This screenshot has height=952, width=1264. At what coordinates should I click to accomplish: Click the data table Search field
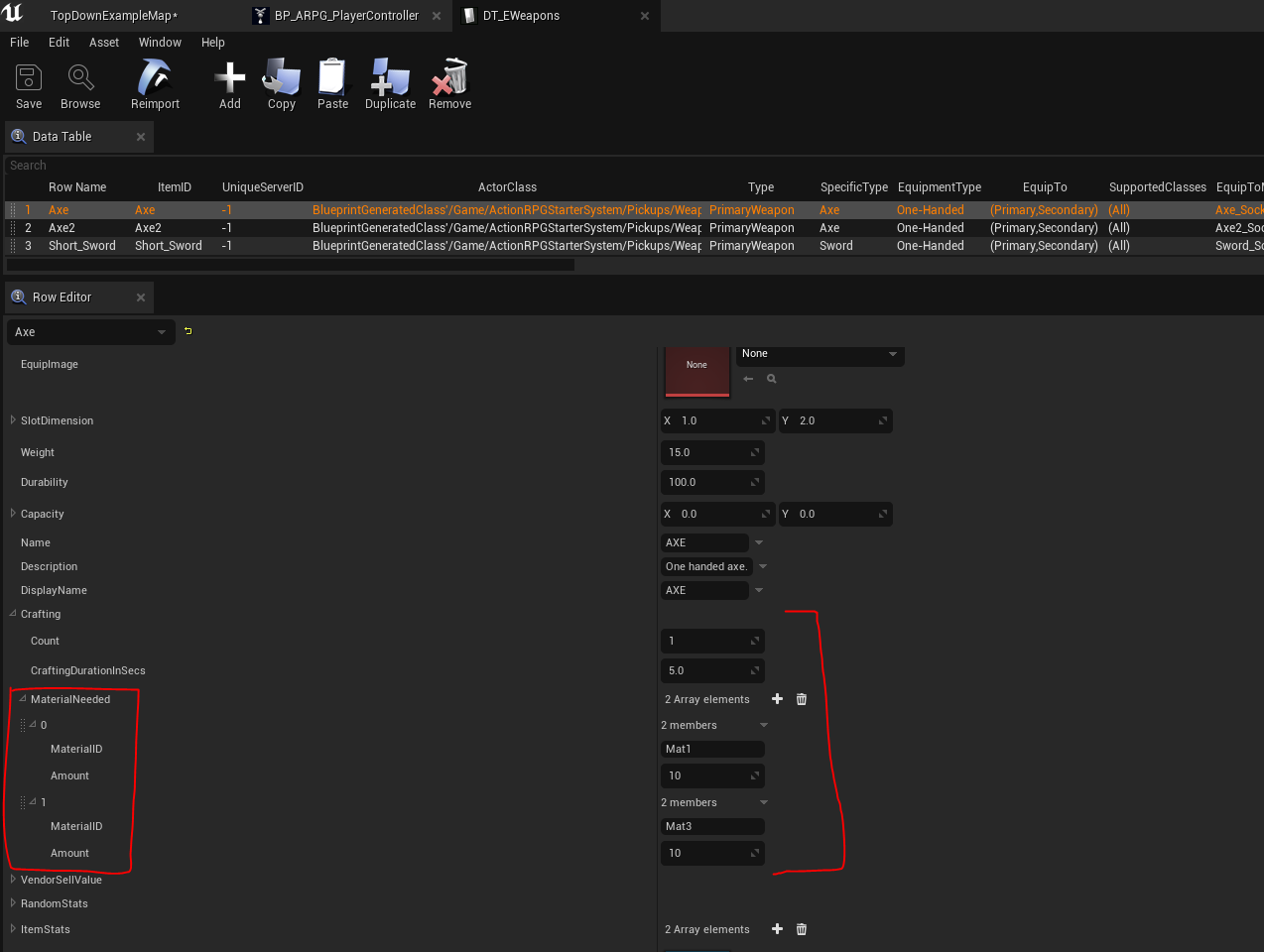pyautogui.click(x=635, y=166)
